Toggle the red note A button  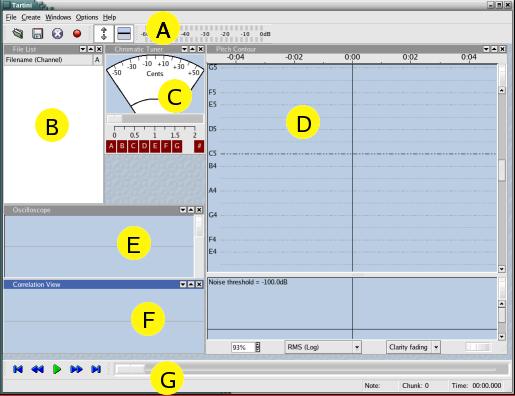[111, 146]
